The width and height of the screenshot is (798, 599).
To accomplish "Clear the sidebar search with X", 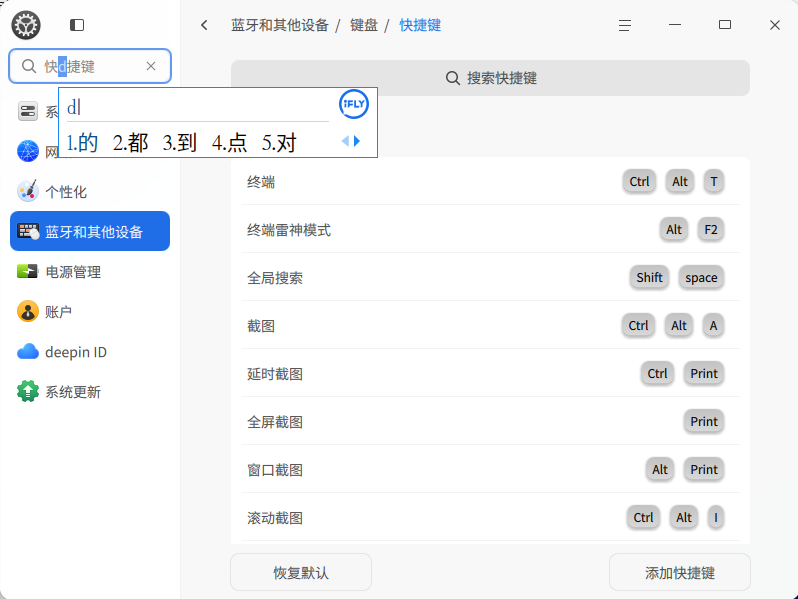I will (x=151, y=66).
